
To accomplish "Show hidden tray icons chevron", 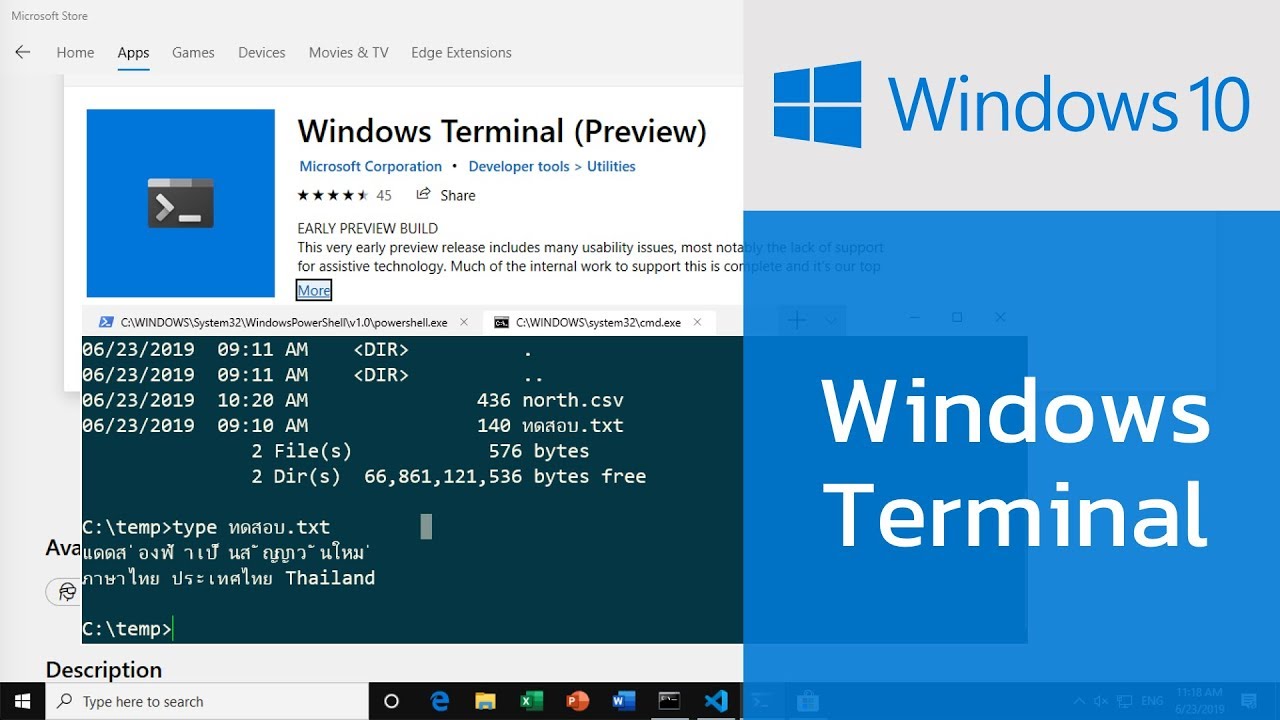I will pos(1079,701).
